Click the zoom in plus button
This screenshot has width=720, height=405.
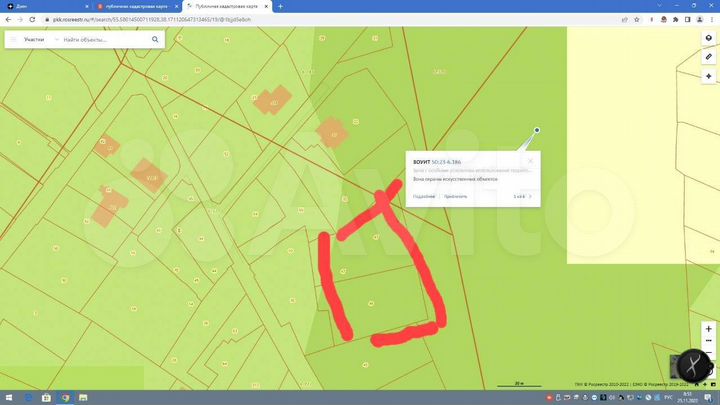[x=708, y=327]
